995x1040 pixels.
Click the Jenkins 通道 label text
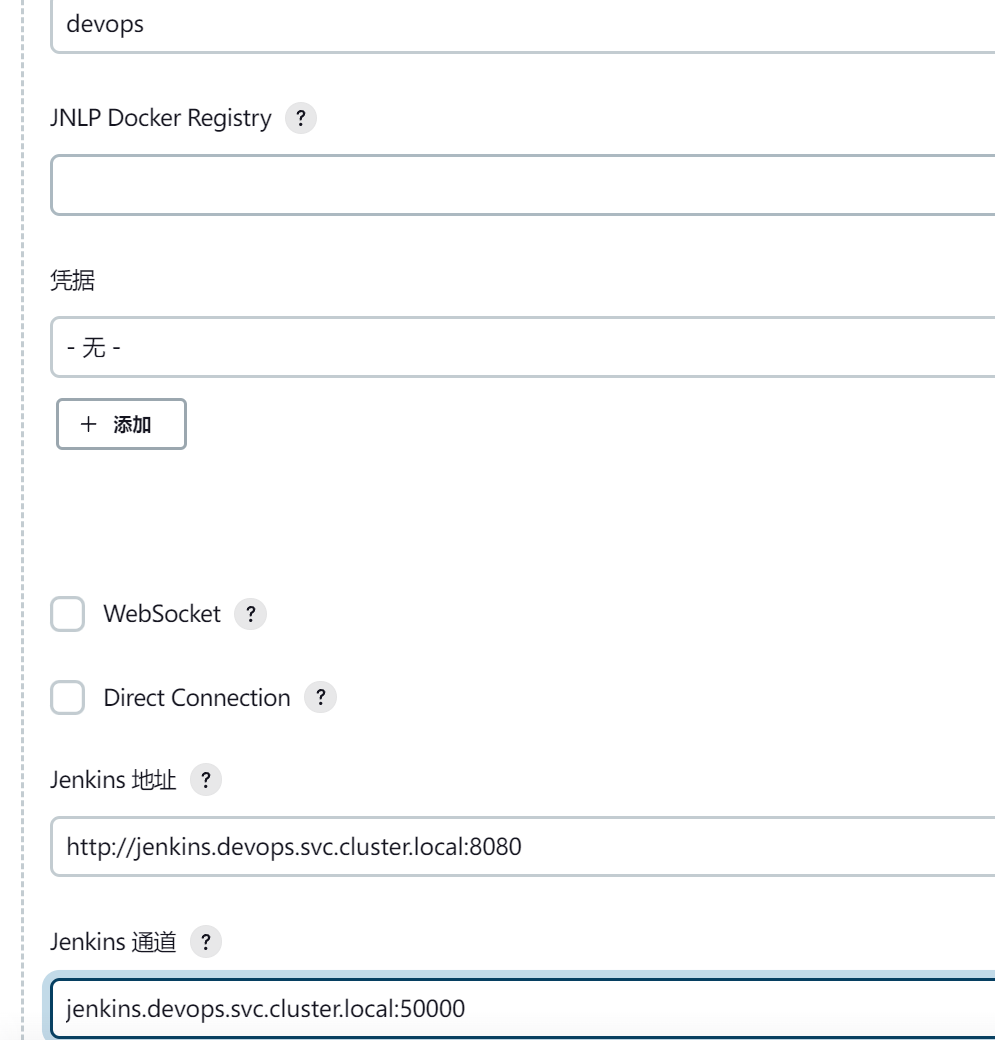point(113,942)
